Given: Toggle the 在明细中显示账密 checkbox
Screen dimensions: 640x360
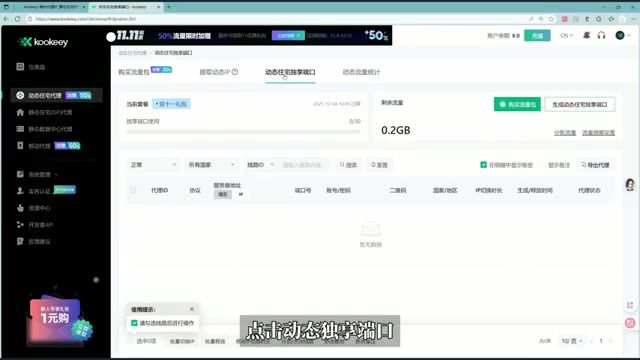Looking at the screenshot, I should click(484, 165).
